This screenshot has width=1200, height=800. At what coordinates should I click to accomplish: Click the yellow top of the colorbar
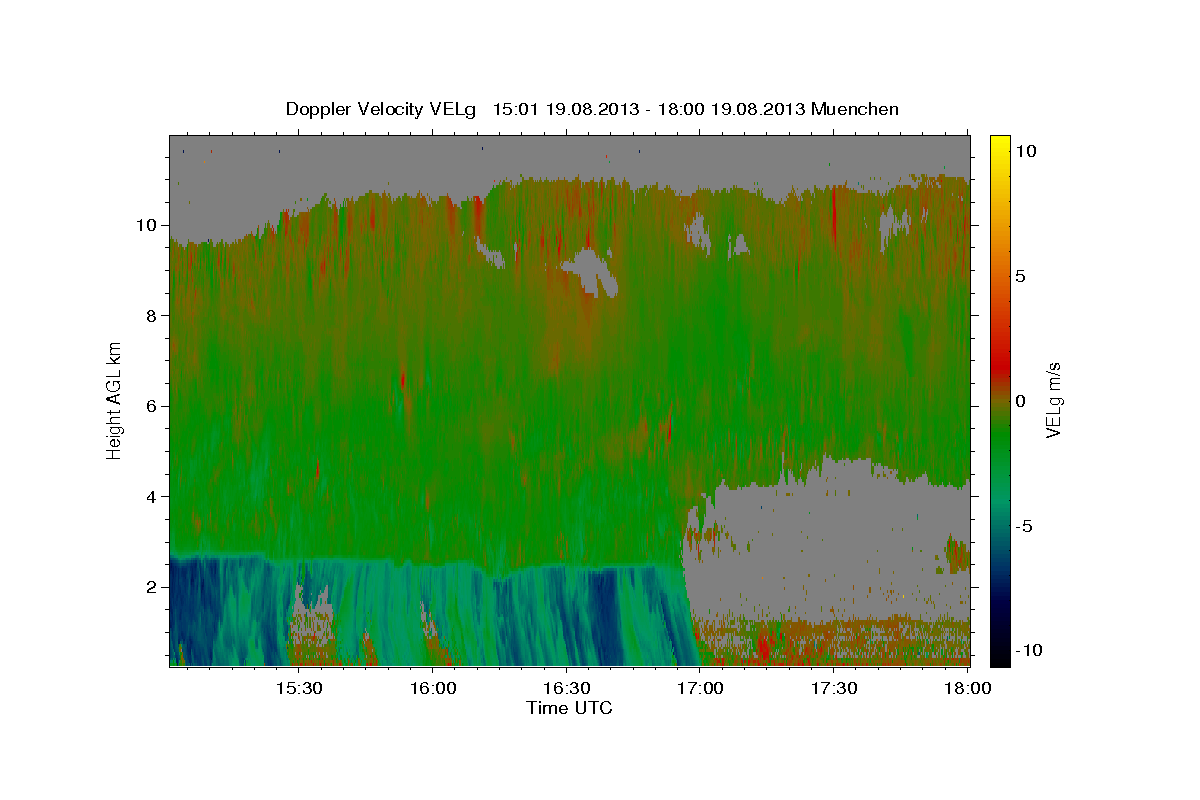[999, 145]
